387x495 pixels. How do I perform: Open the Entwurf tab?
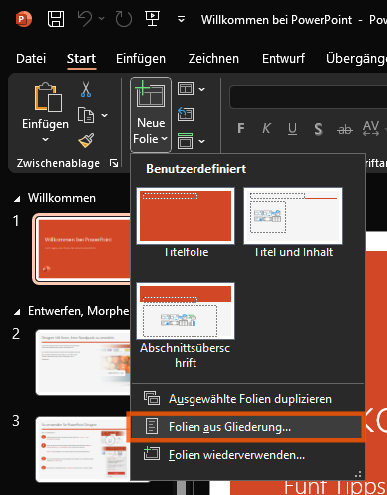click(283, 59)
